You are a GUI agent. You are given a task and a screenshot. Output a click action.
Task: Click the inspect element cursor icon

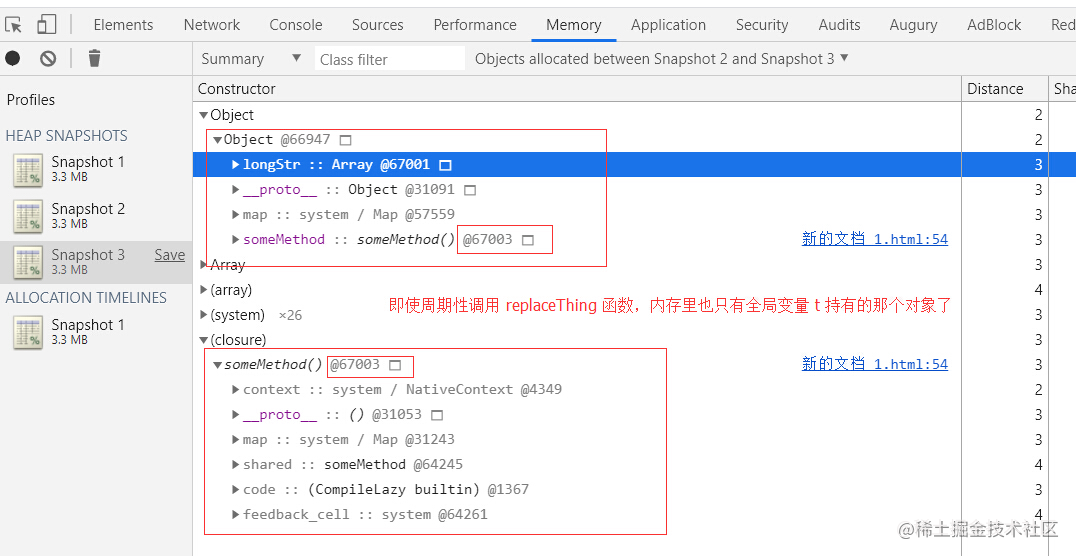[14, 24]
